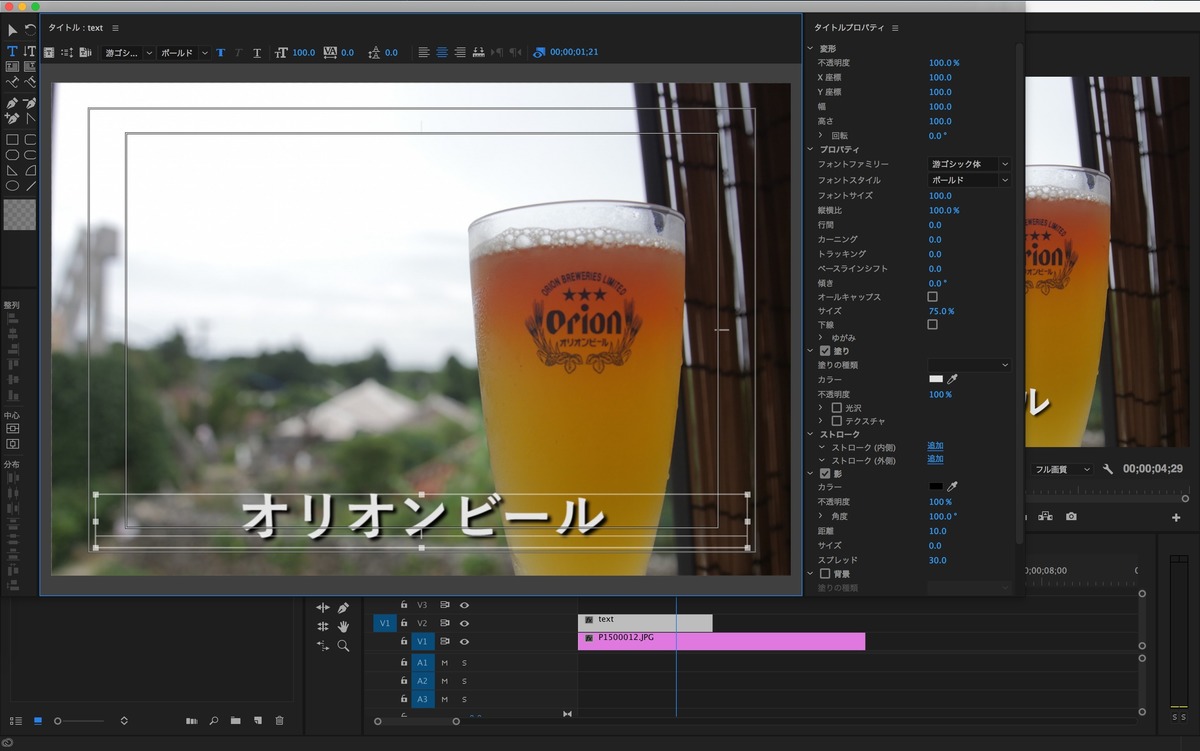Select the Vertical Type tool

pos(30,51)
